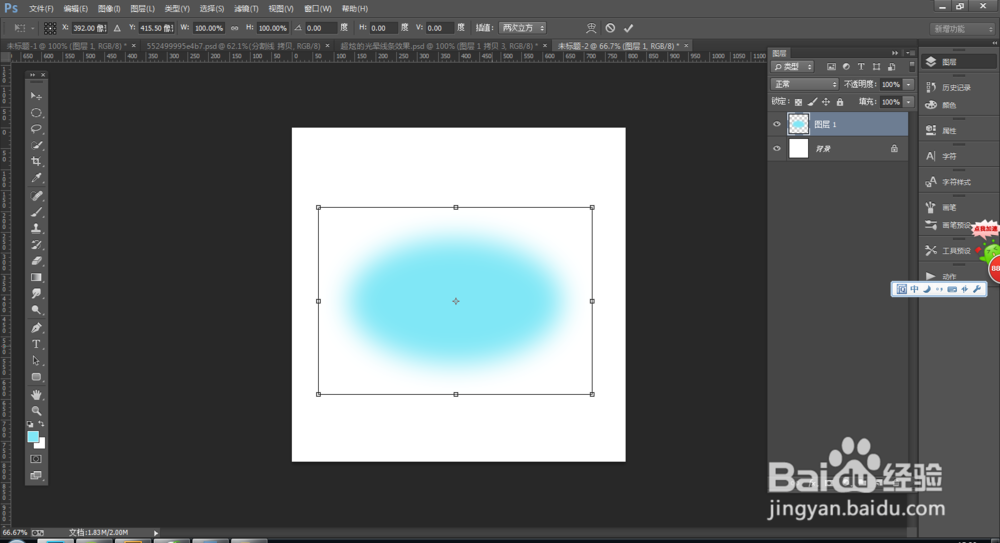1000x543 pixels.
Task: Open the status bar arrow menu
Action: pos(156,533)
